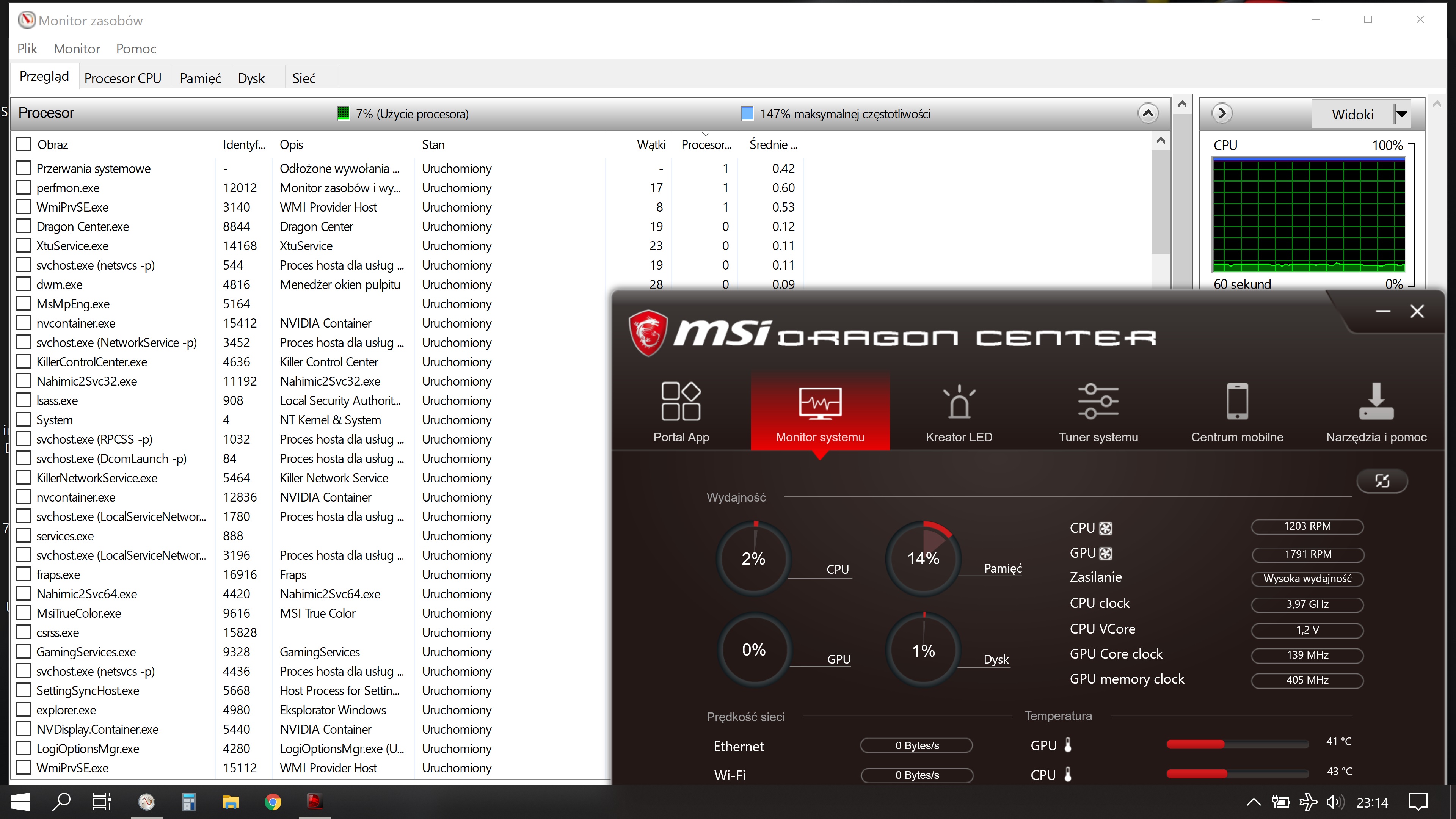Check the Obraz select-all checkbox
This screenshot has height=819, width=1456.
click(23, 144)
